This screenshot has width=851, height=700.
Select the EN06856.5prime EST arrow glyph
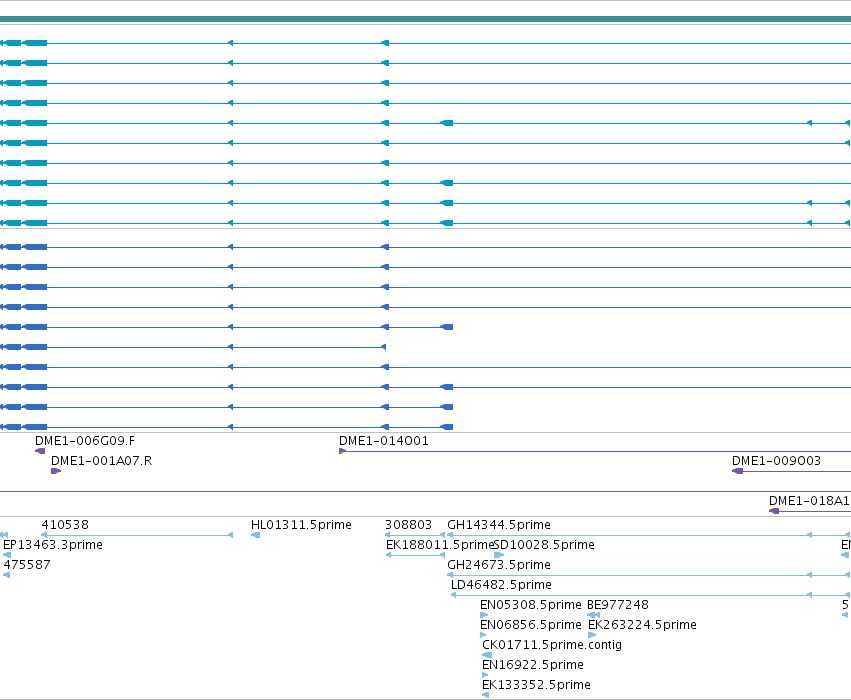pyautogui.click(x=483, y=635)
